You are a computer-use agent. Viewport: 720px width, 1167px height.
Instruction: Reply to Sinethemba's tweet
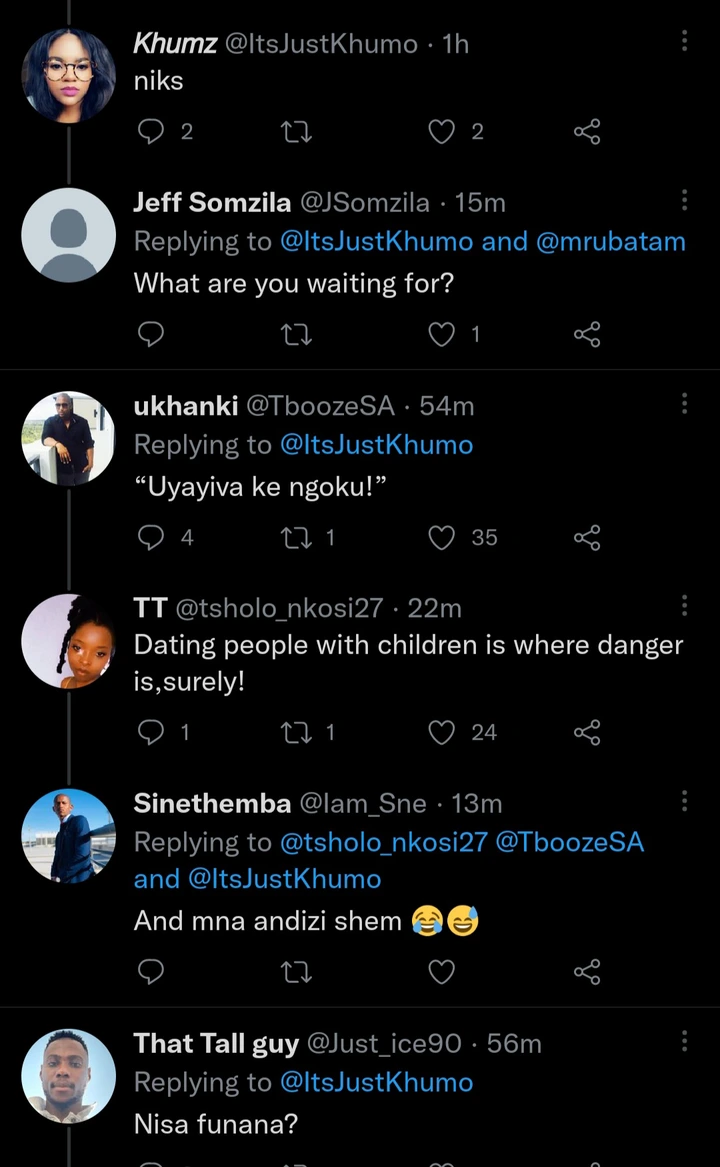pos(150,971)
